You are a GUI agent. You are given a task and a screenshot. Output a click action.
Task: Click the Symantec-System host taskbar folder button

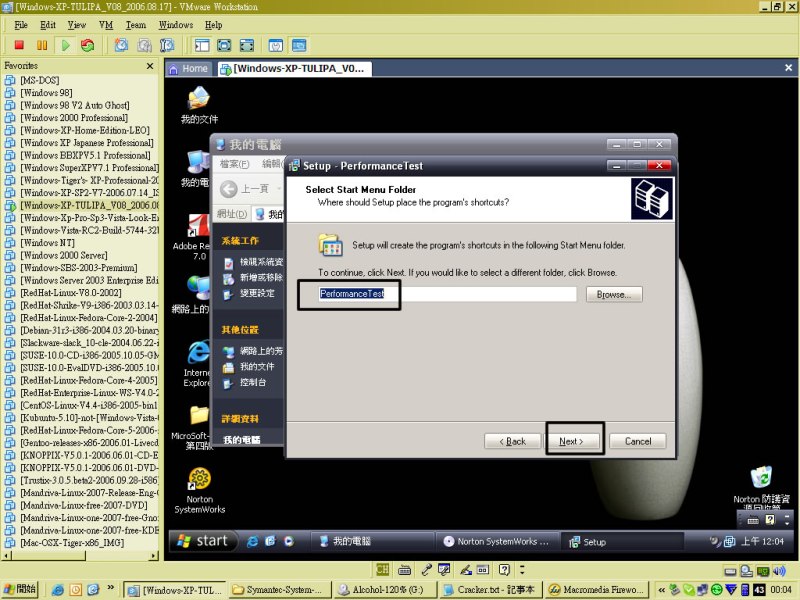(281, 590)
